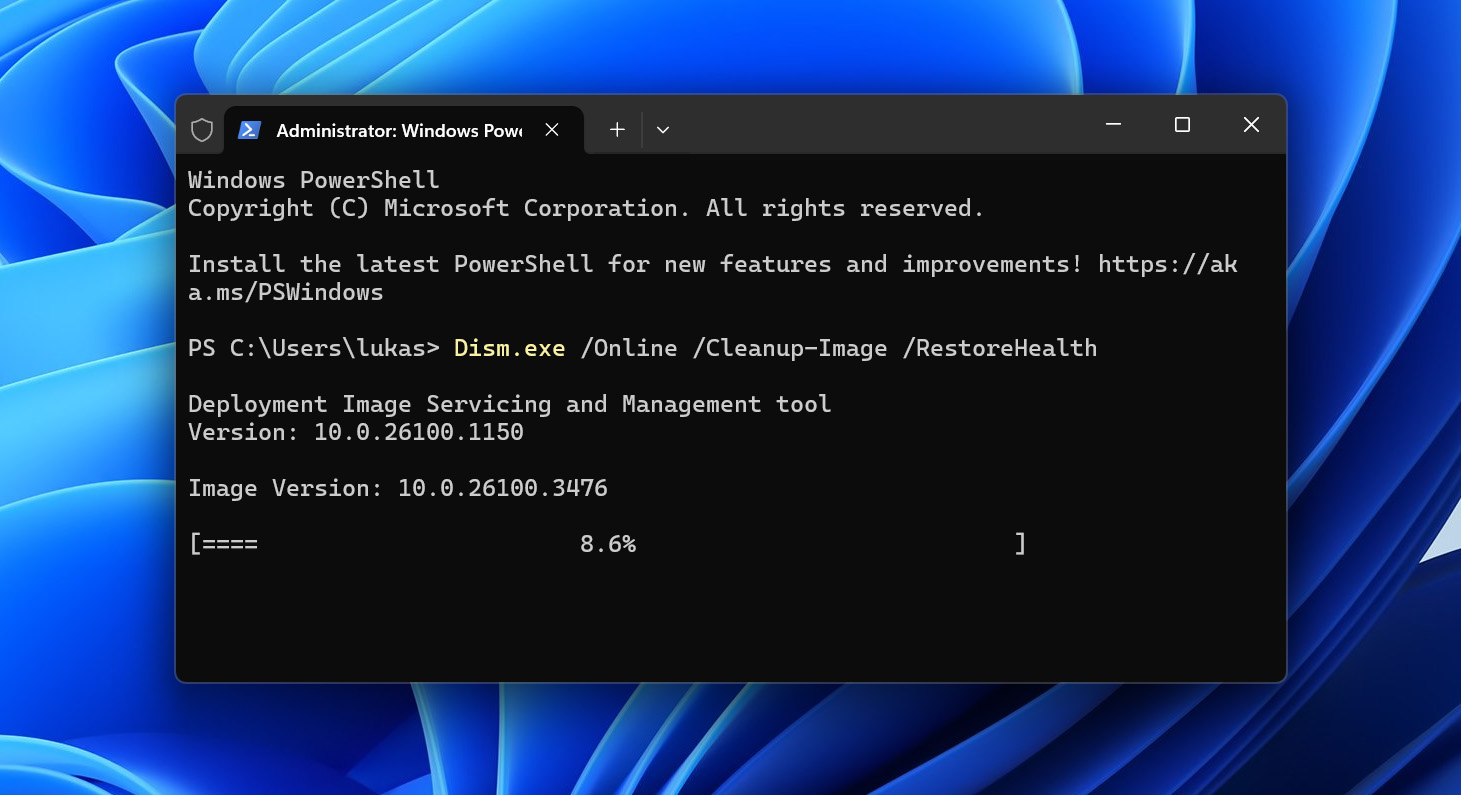Click Deployment Image Servicing and Management tool text

point(510,404)
